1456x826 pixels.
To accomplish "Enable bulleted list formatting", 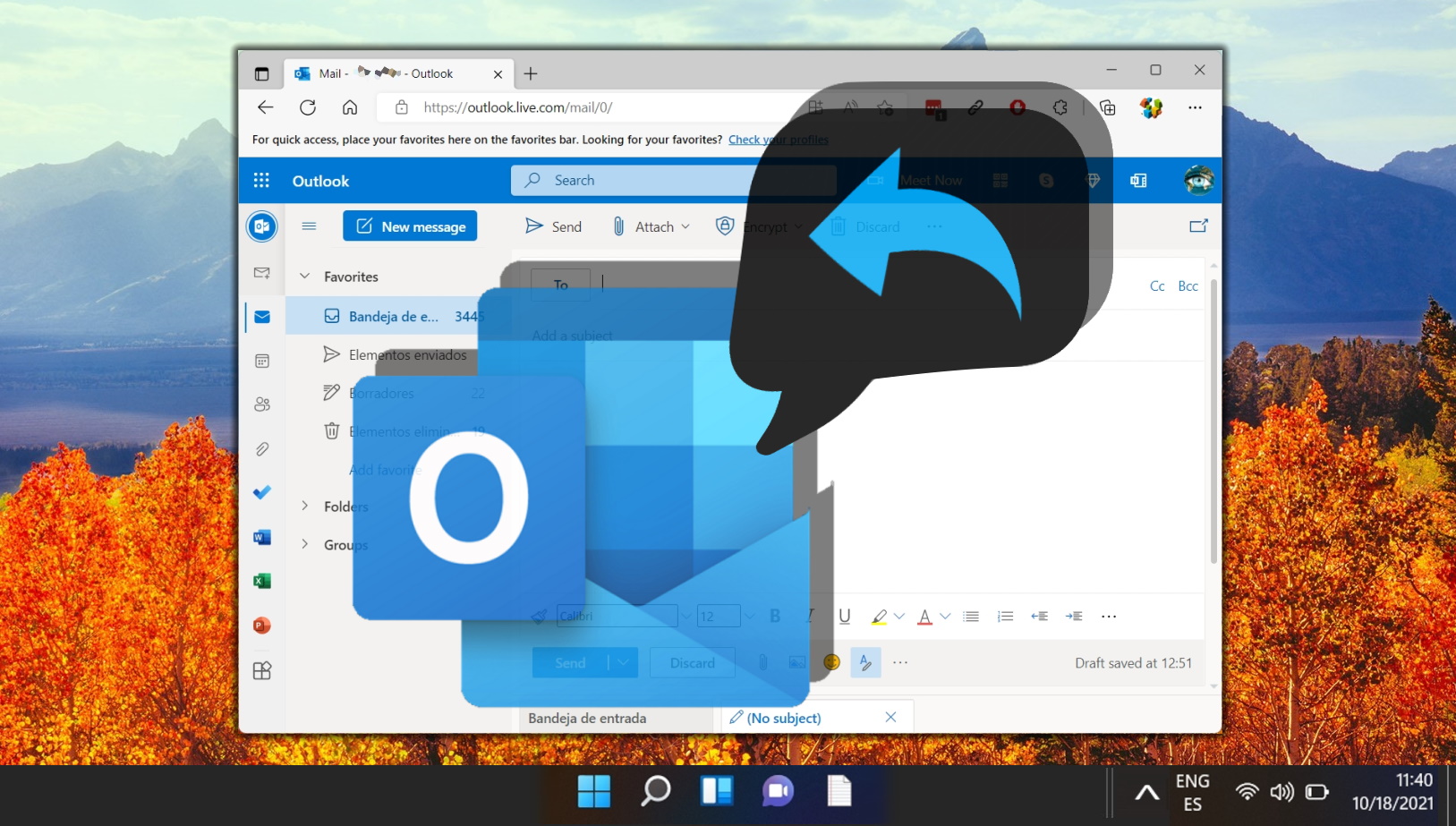I will [x=973, y=616].
